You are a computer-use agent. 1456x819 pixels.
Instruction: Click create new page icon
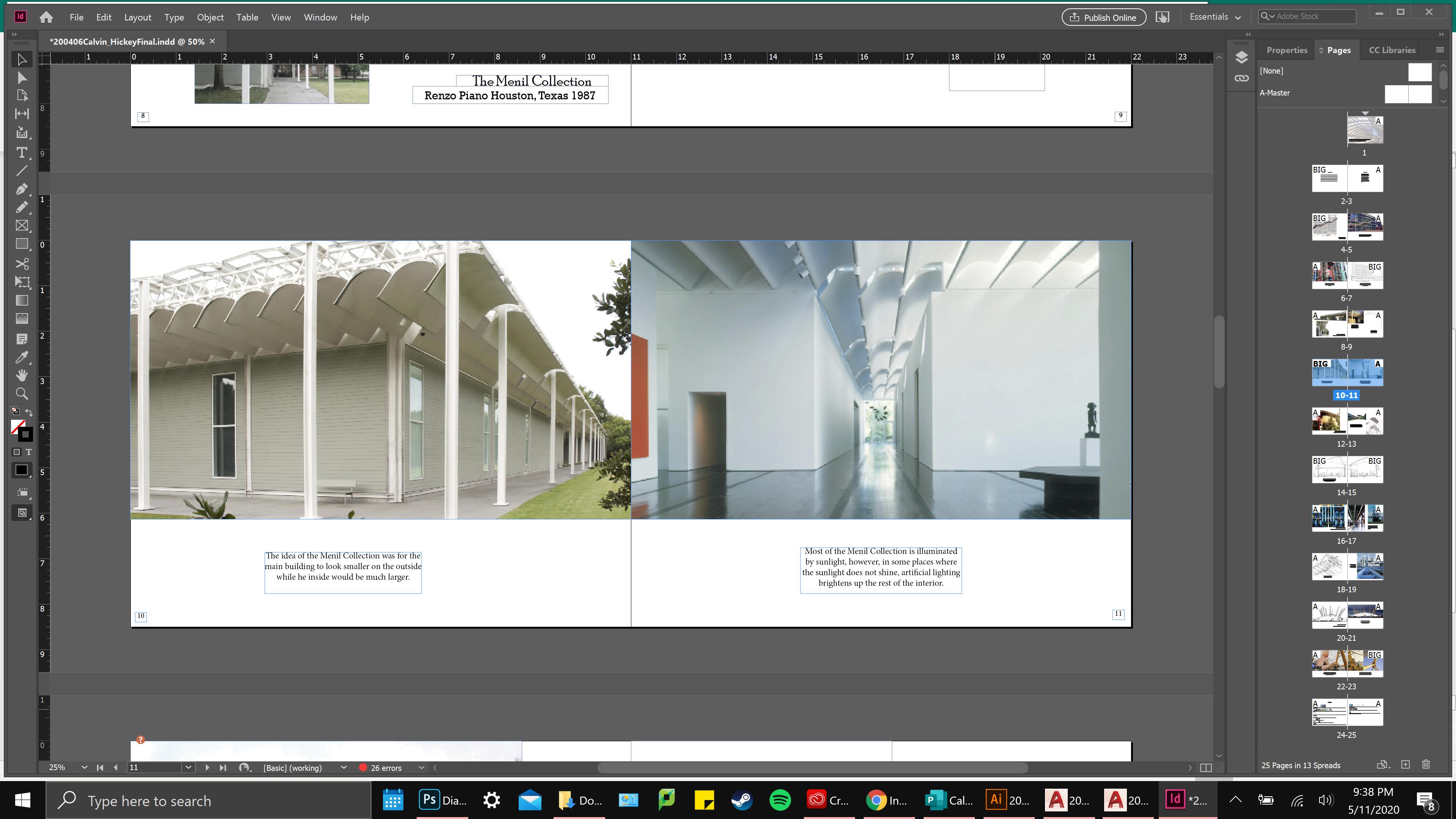tap(1405, 765)
